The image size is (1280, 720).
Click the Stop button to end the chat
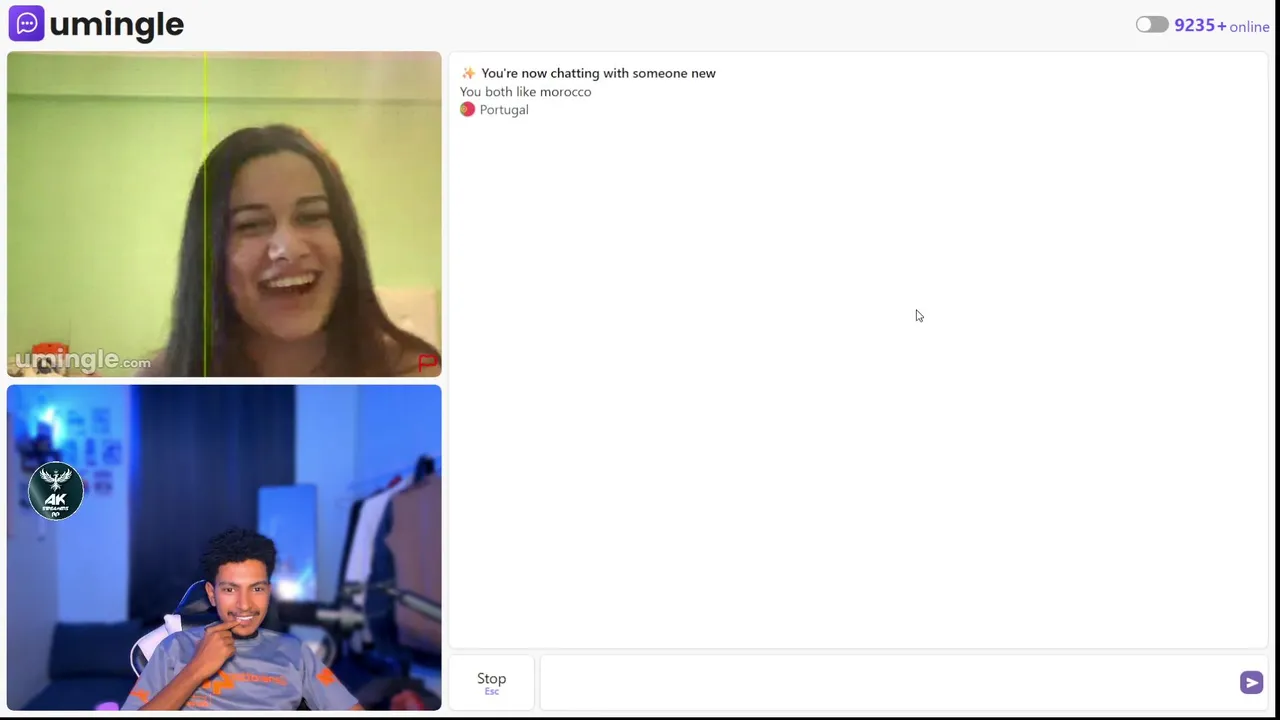coord(491,682)
